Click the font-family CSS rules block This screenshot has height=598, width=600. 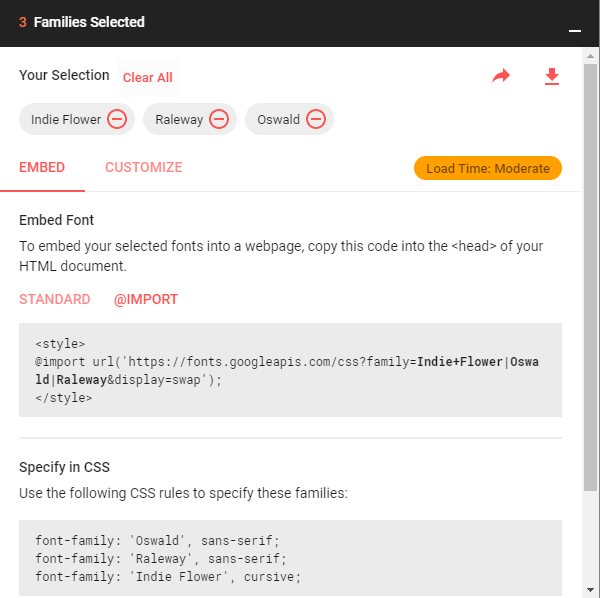pos(290,558)
